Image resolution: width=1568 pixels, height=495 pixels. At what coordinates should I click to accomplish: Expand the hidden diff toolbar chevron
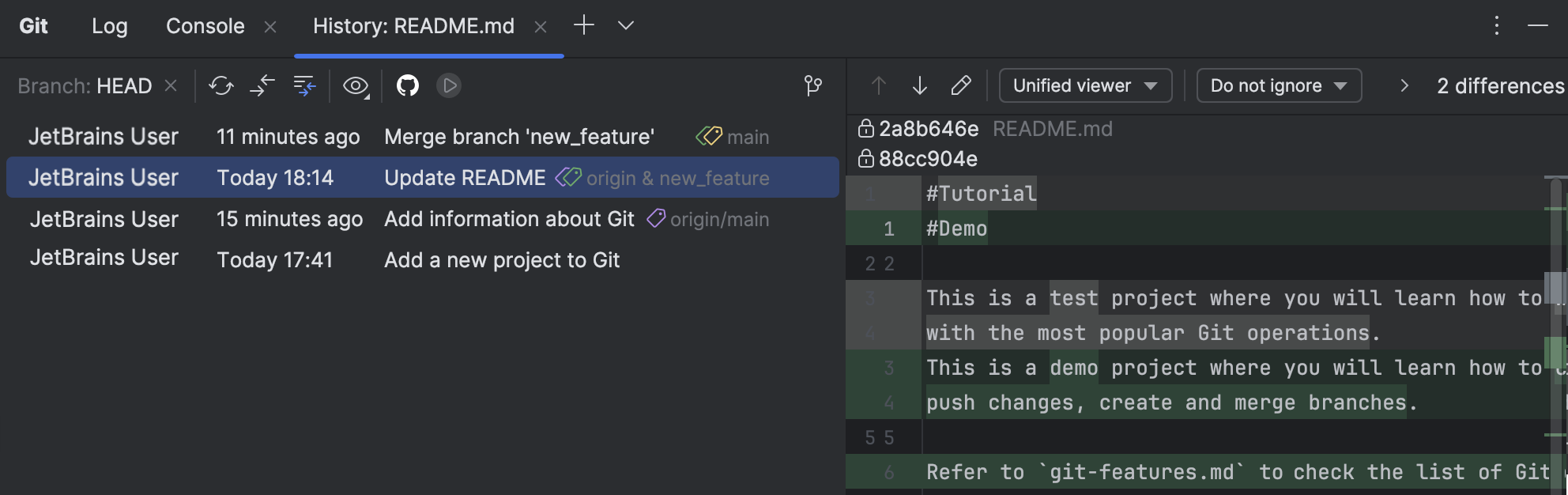(1404, 85)
